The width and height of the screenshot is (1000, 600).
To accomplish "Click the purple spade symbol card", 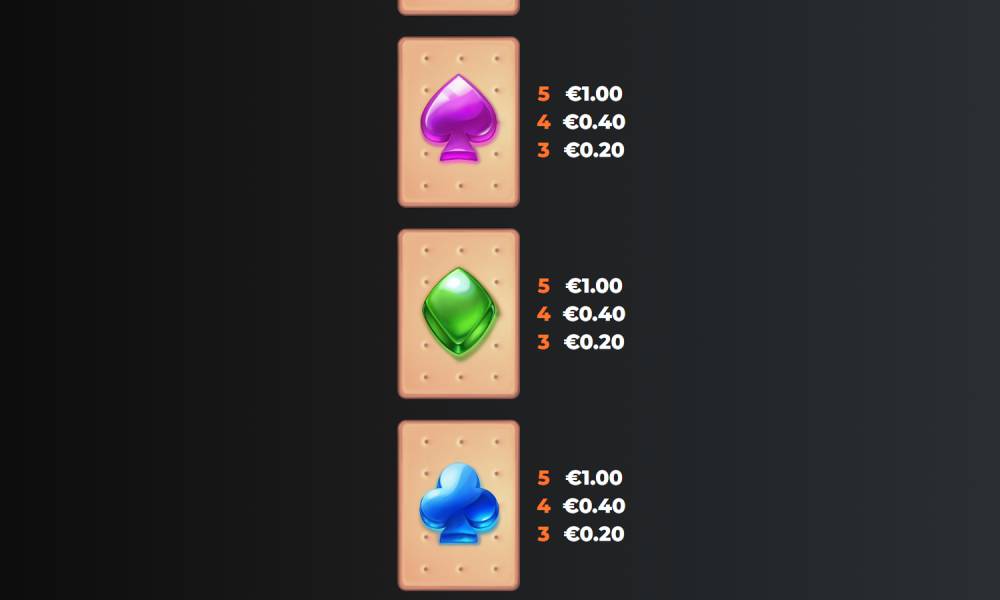I will 459,122.
